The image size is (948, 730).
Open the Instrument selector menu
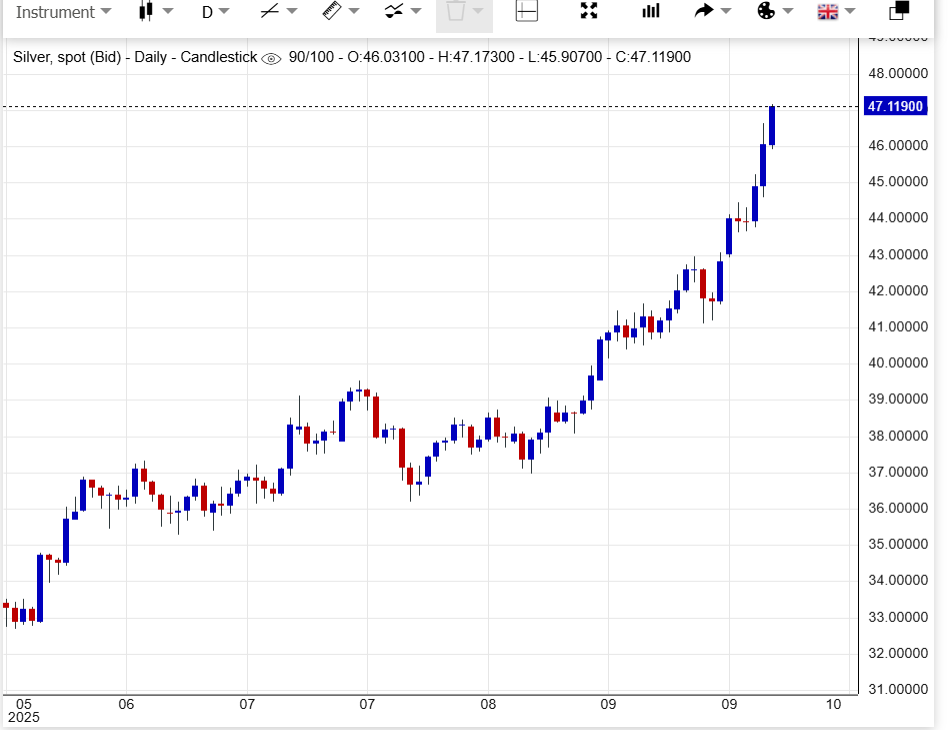point(63,12)
